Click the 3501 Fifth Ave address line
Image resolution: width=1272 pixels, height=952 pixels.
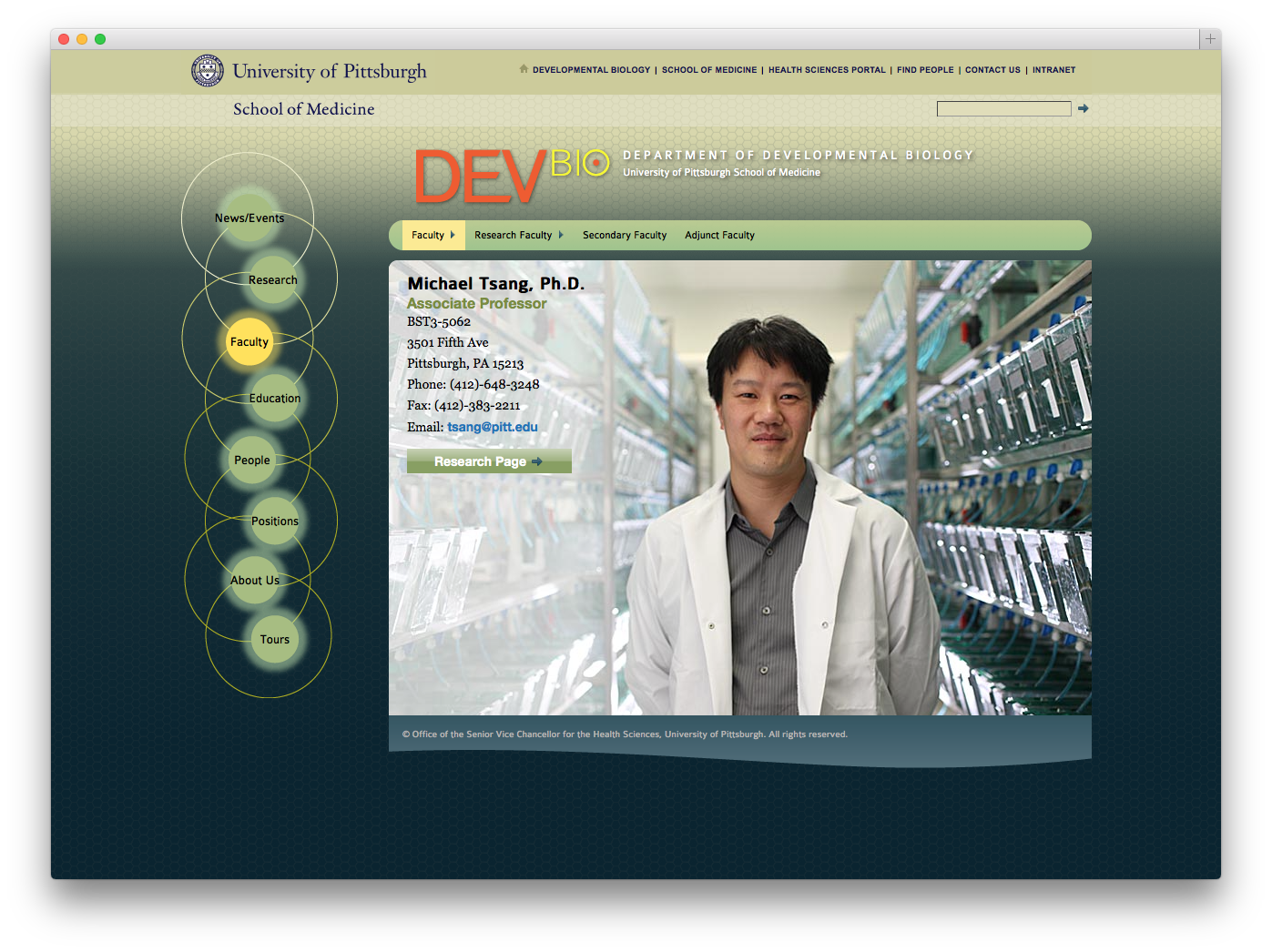point(448,342)
